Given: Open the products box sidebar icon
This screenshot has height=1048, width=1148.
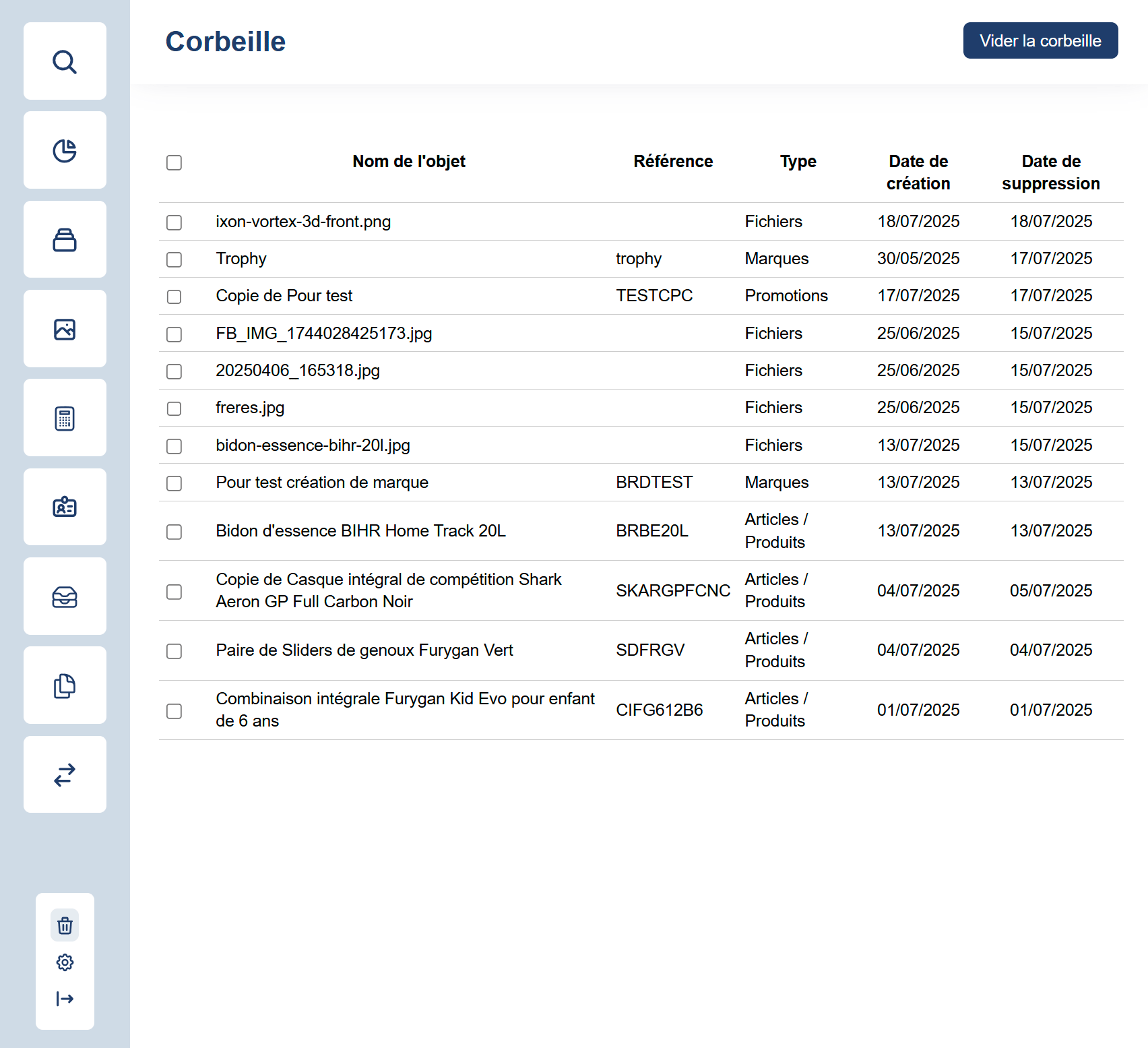Looking at the screenshot, I should [65, 240].
